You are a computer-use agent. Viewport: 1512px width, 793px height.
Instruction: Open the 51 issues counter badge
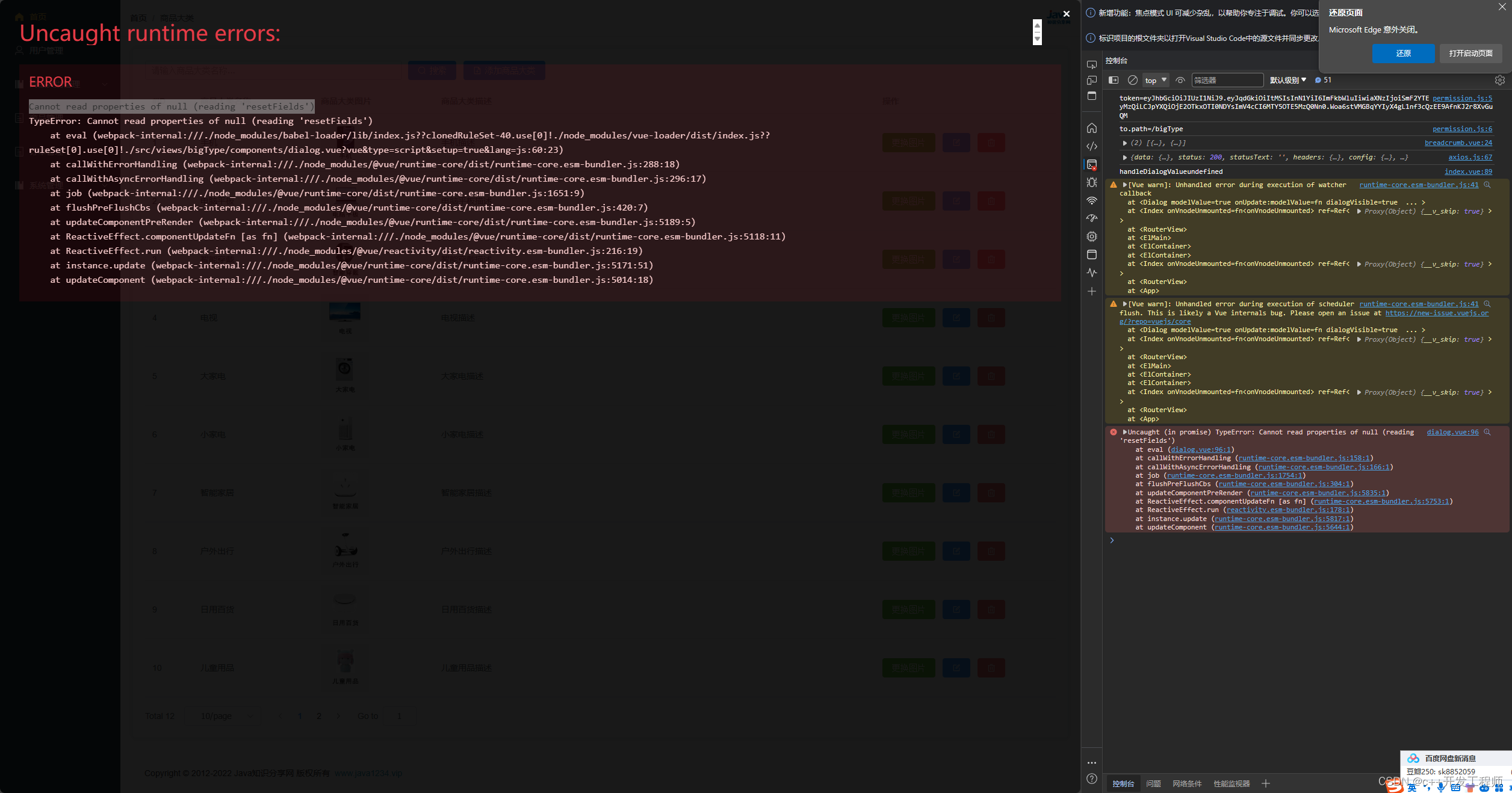point(1323,80)
